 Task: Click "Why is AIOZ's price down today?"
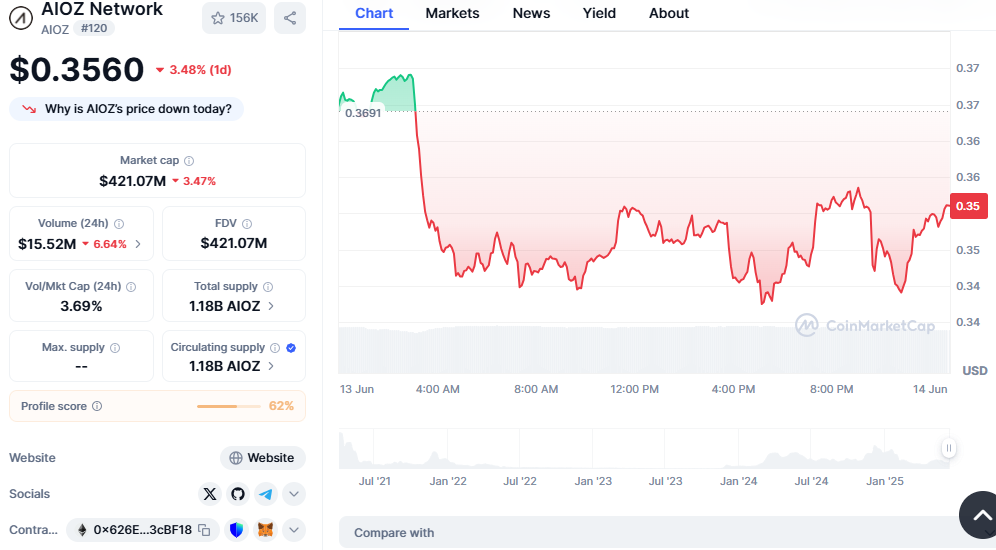(x=127, y=109)
